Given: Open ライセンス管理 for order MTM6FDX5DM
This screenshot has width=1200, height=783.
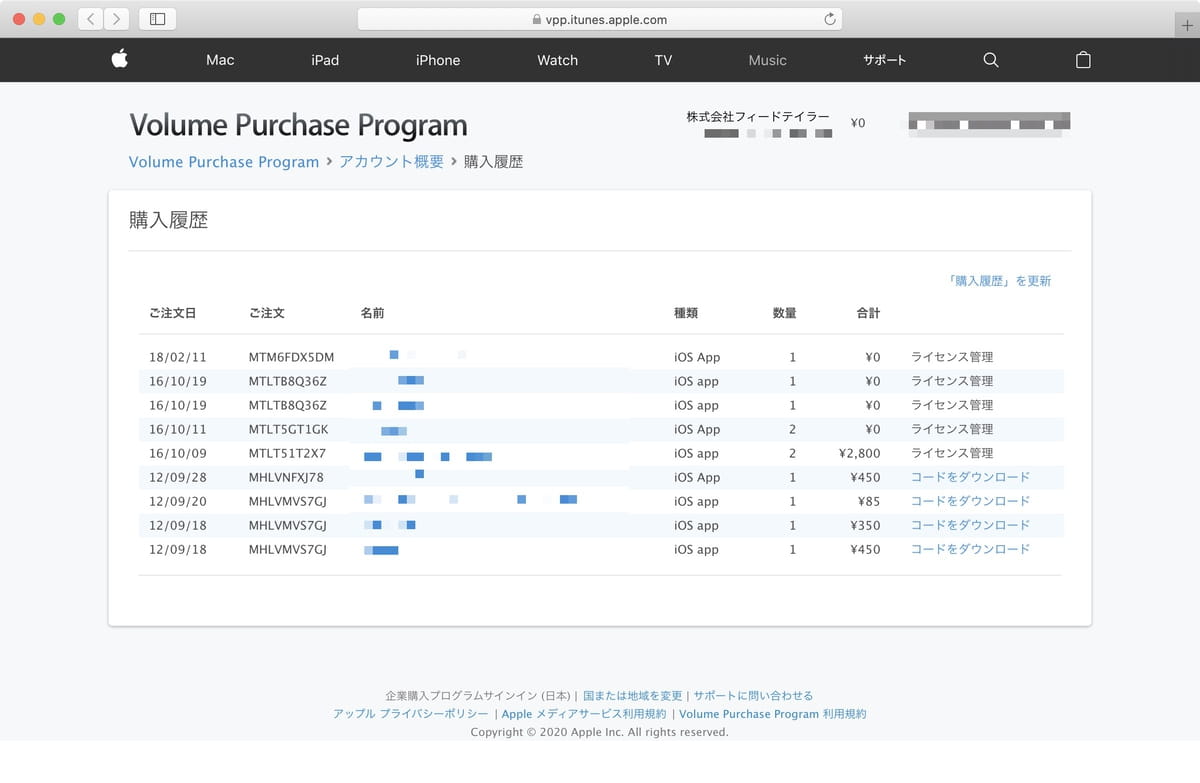Looking at the screenshot, I should pos(952,357).
